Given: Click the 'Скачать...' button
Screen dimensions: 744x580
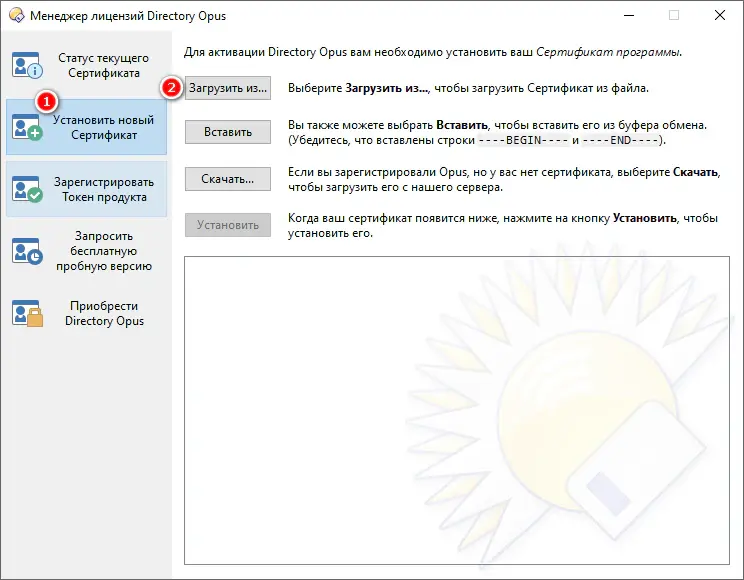Looking at the screenshot, I should [x=228, y=179].
